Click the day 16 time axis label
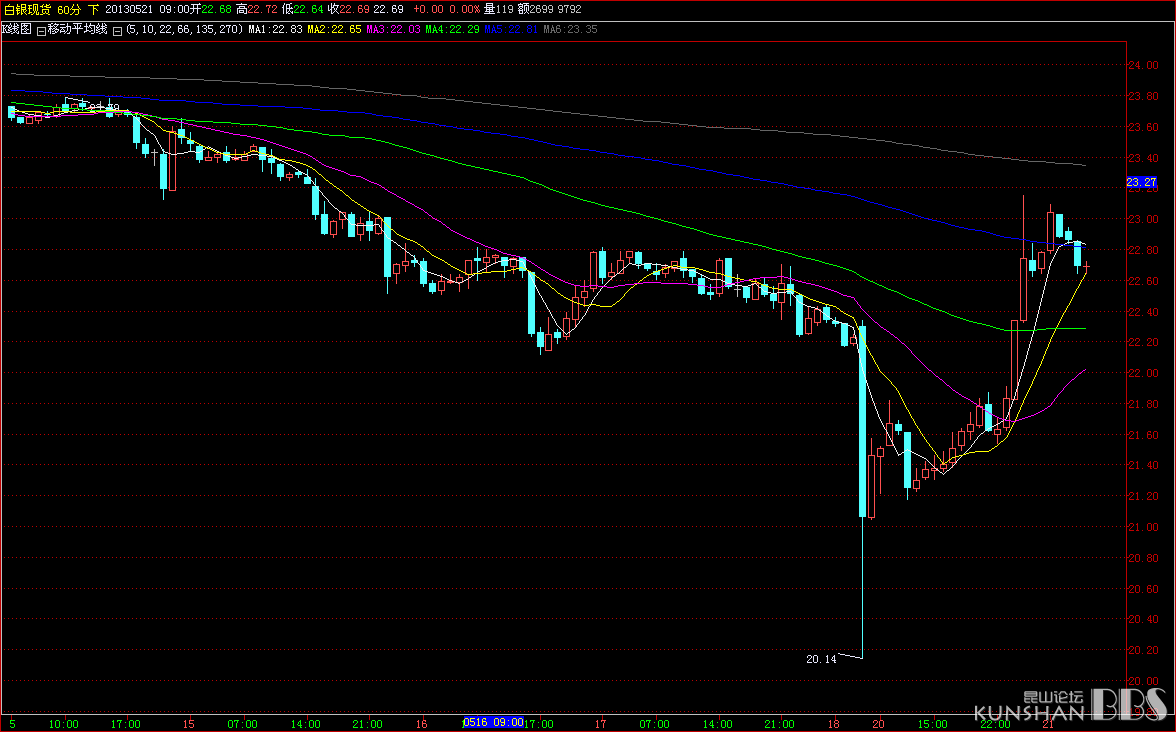The width and height of the screenshot is (1176, 732). click(422, 724)
